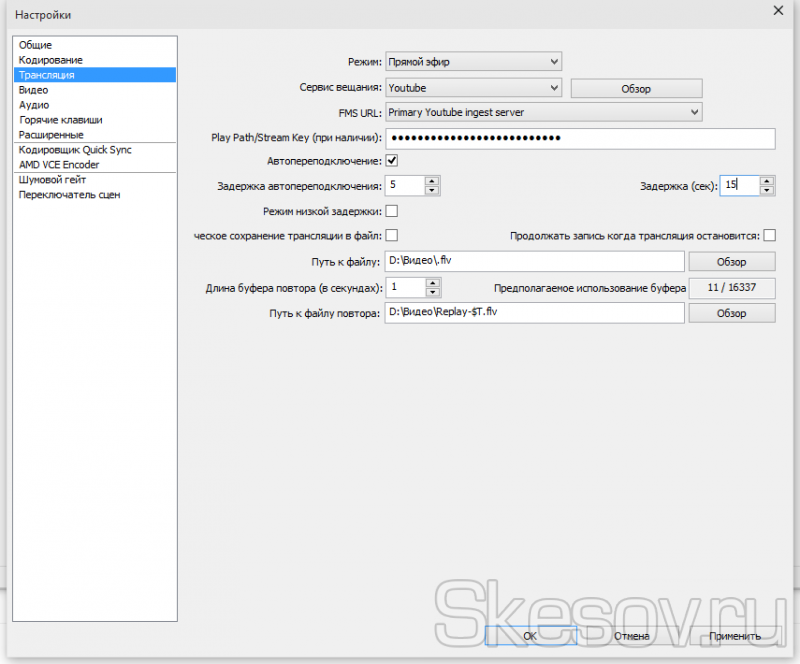The height and width of the screenshot is (664, 800).
Task: Open the FMS URL server dropdown
Action: point(543,112)
